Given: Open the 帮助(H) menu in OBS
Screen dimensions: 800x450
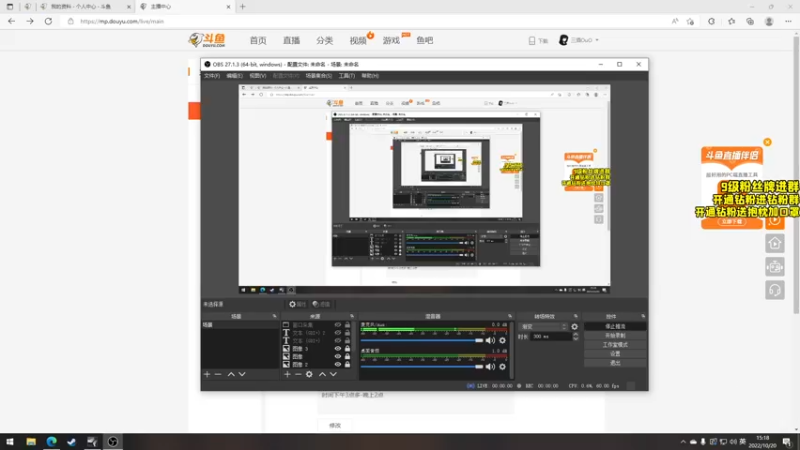Looking at the screenshot, I should pyautogui.click(x=370, y=76).
